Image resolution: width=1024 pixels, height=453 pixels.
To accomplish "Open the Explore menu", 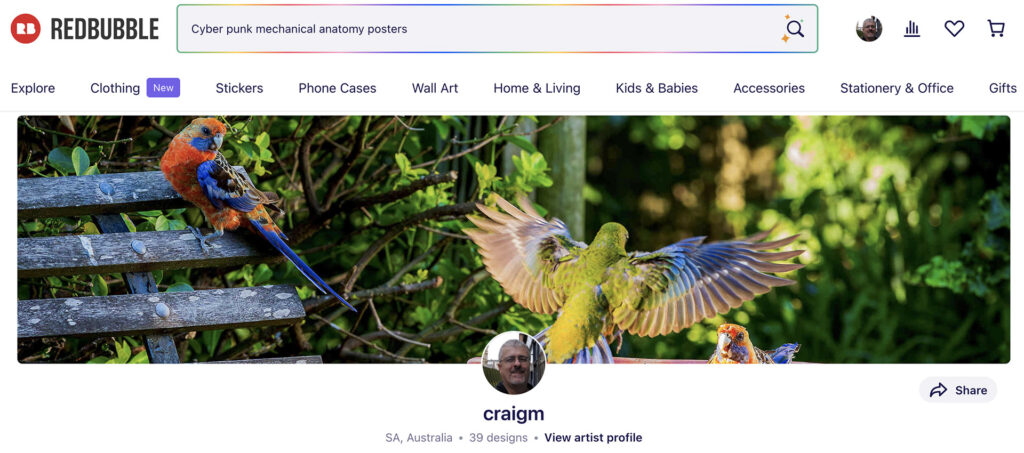I will tap(33, 88).
